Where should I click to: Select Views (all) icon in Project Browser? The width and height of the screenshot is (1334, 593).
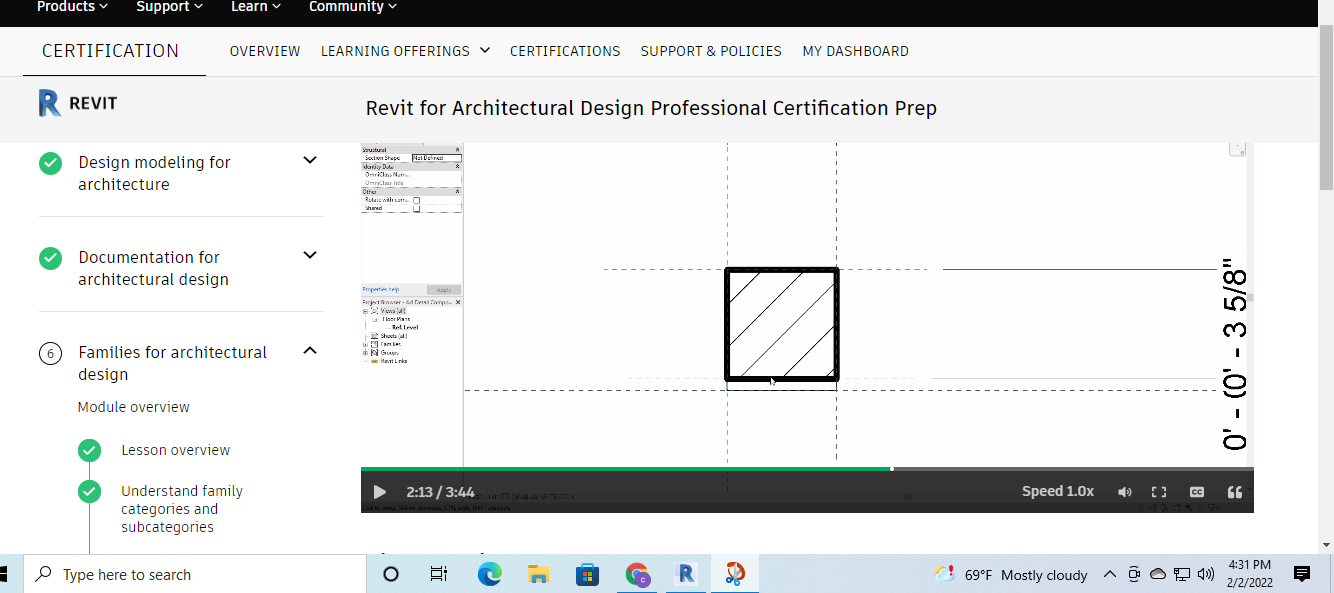(x=375, y=312)
